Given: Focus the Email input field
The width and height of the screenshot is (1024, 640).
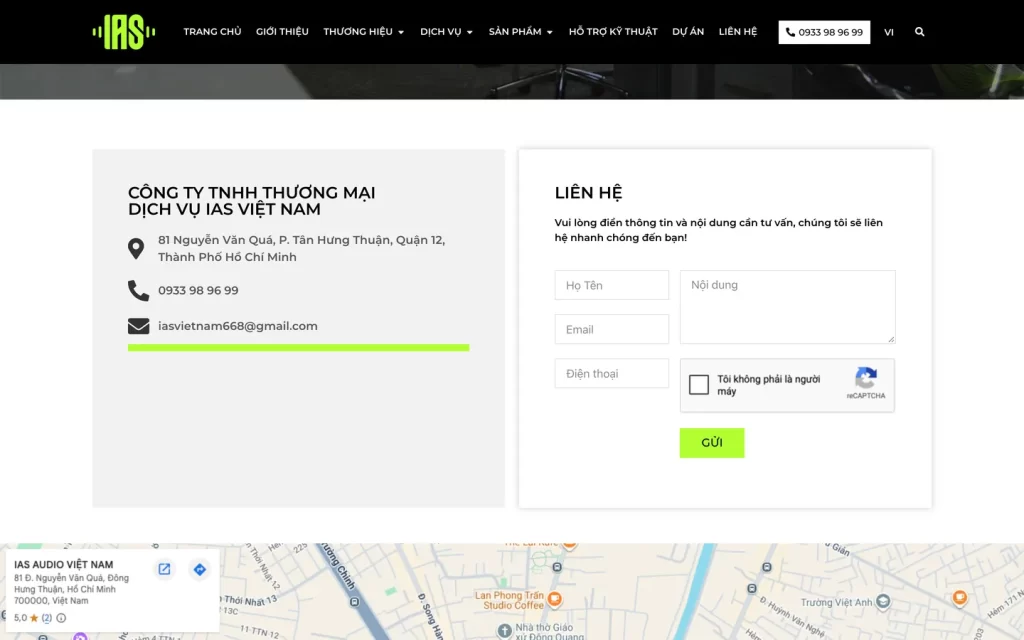Looking at the screenshot, I should point(611,329).
